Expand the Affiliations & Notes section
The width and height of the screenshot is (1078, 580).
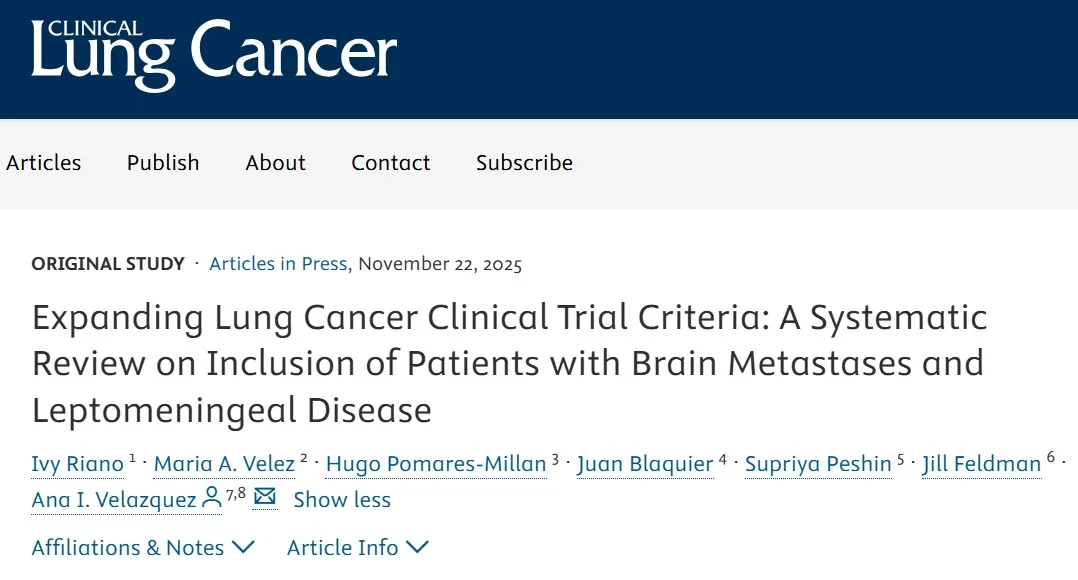click(x=143, y=548)
